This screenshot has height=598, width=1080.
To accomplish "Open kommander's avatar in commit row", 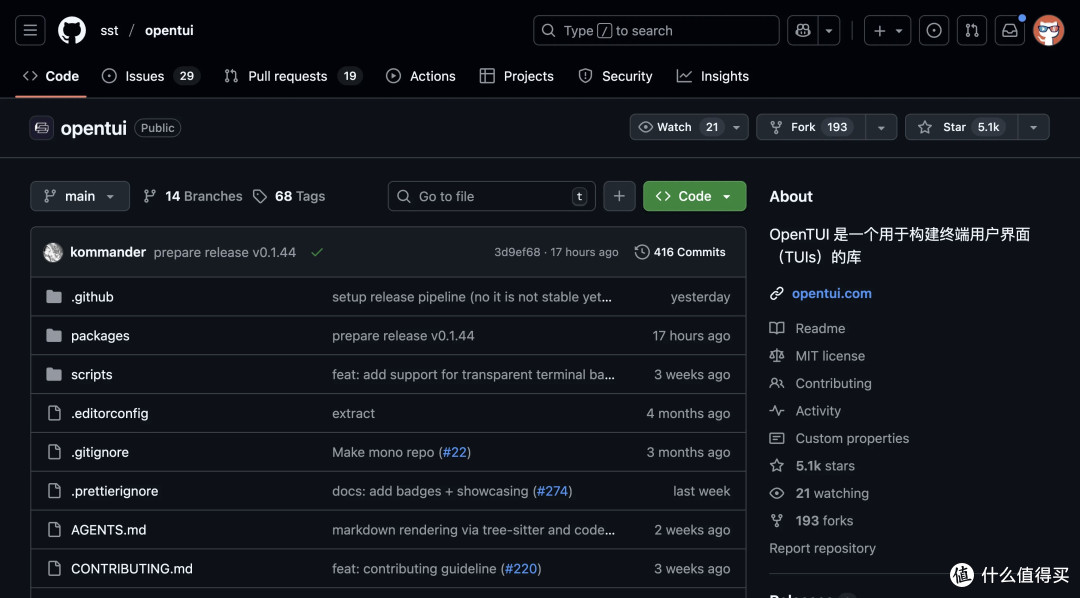I will click(53, 252).
